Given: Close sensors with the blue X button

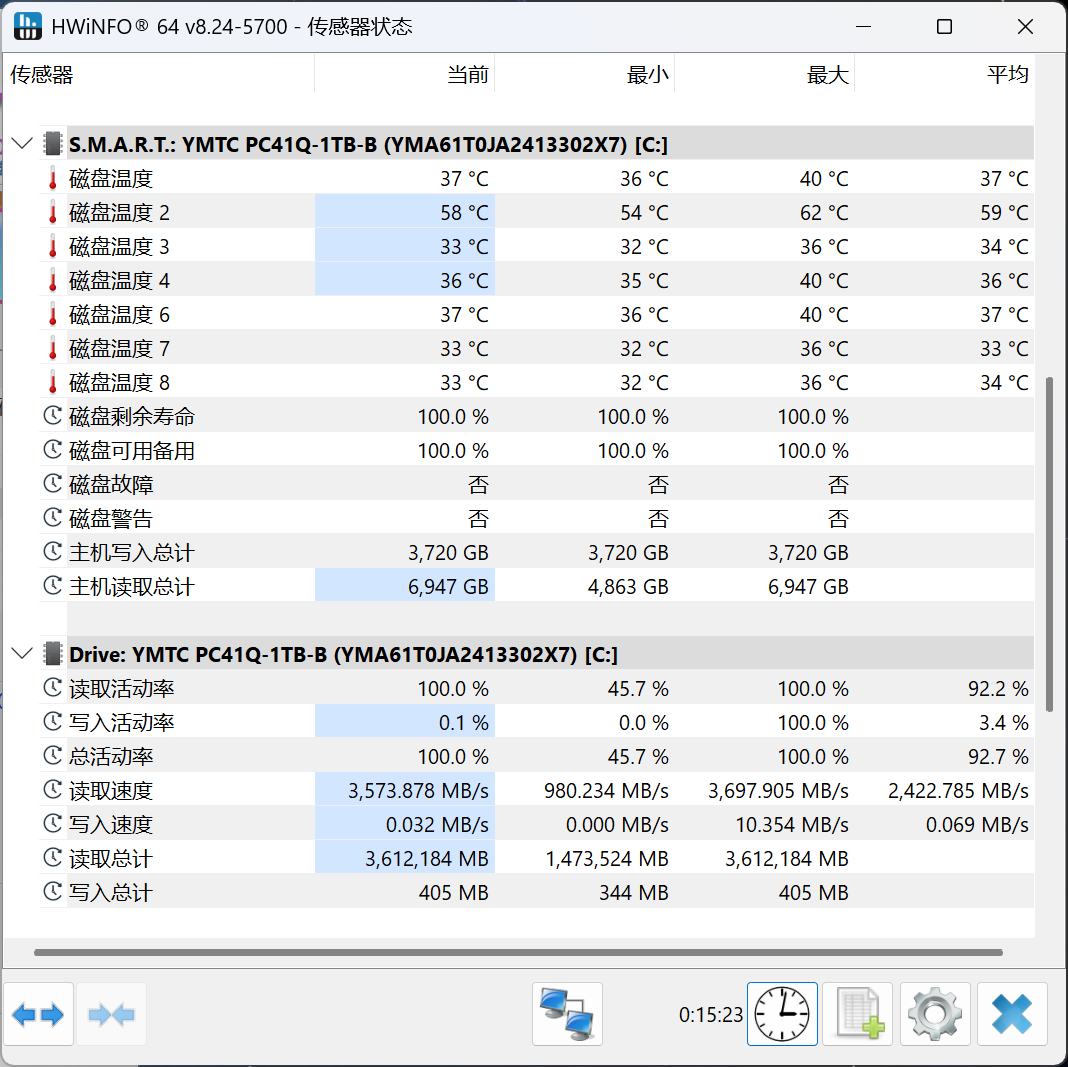Looking at the screenshot, I should (1012, 1015).
